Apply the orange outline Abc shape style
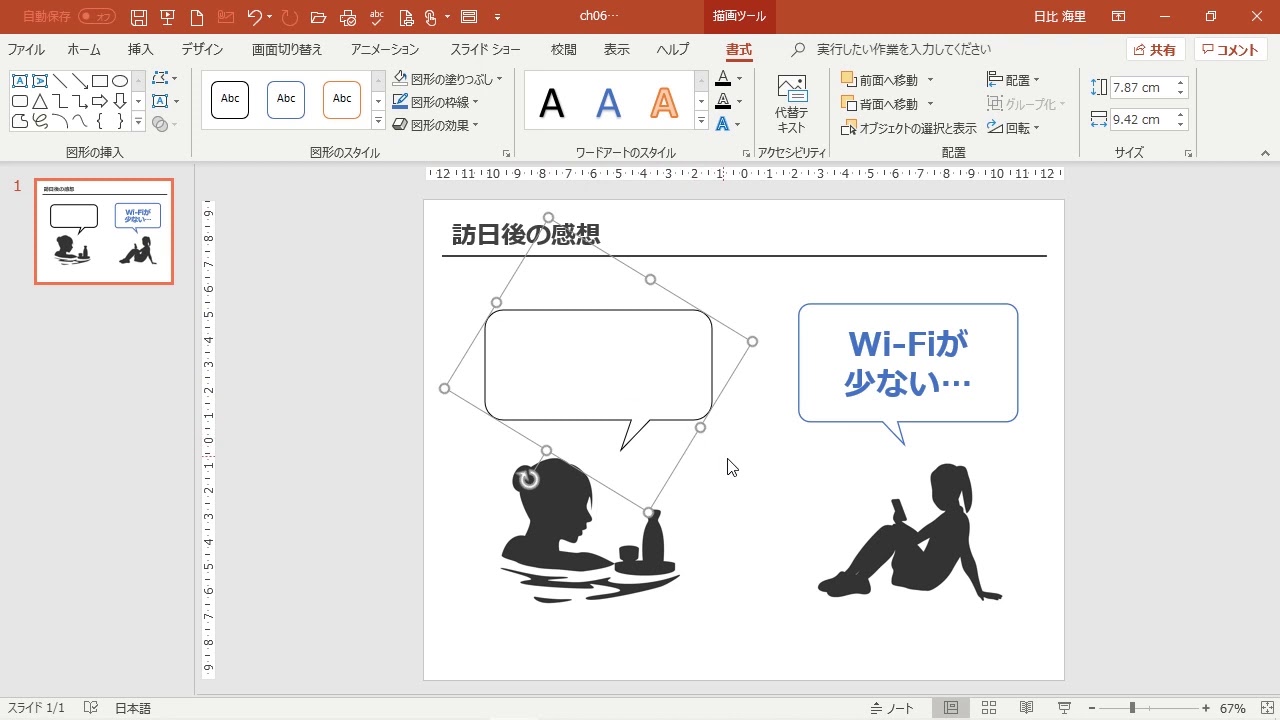This screenshot has width=1280, height=720. point(342,99)
